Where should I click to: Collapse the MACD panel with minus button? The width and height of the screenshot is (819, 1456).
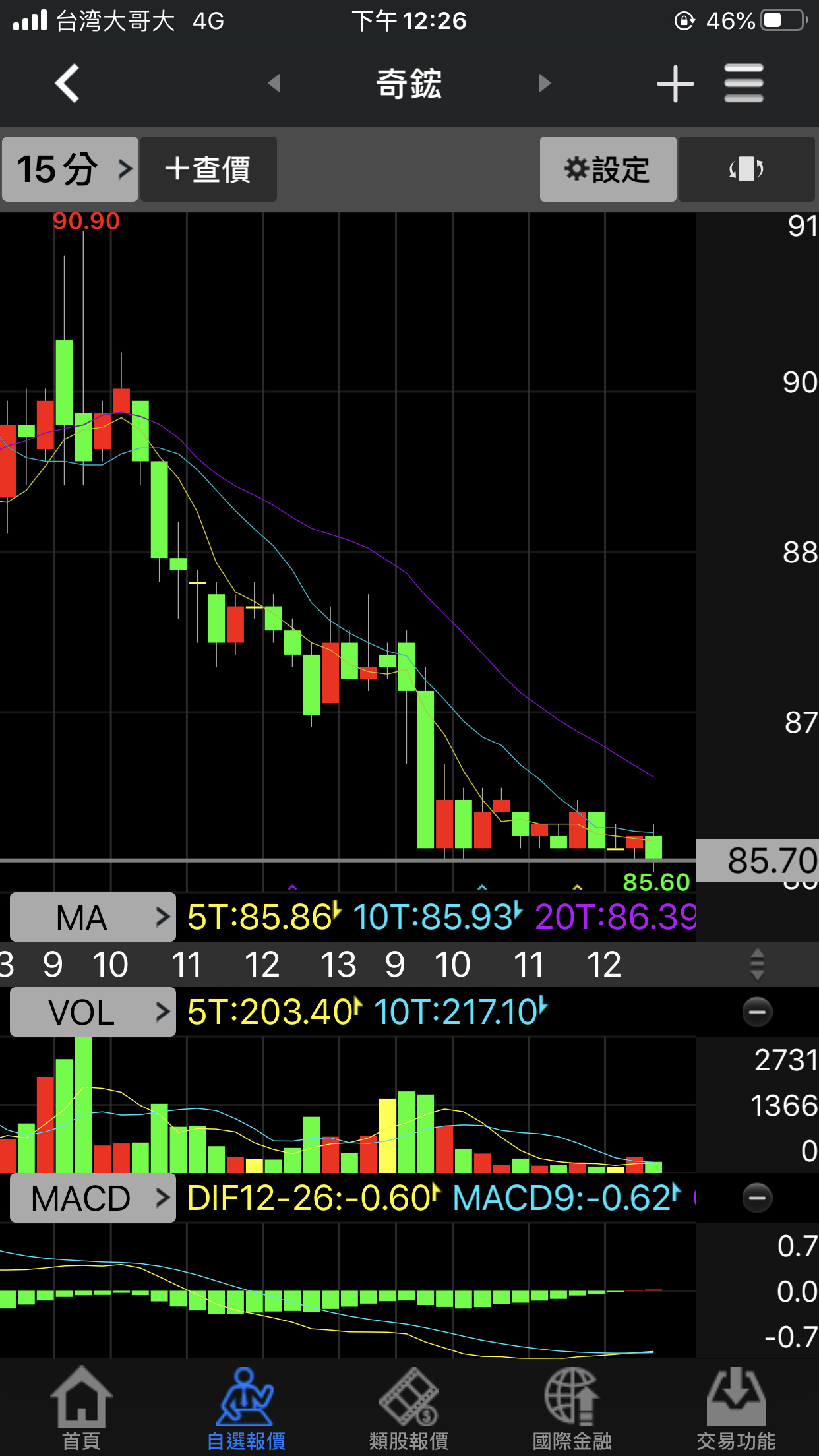tap(757, 1198)
